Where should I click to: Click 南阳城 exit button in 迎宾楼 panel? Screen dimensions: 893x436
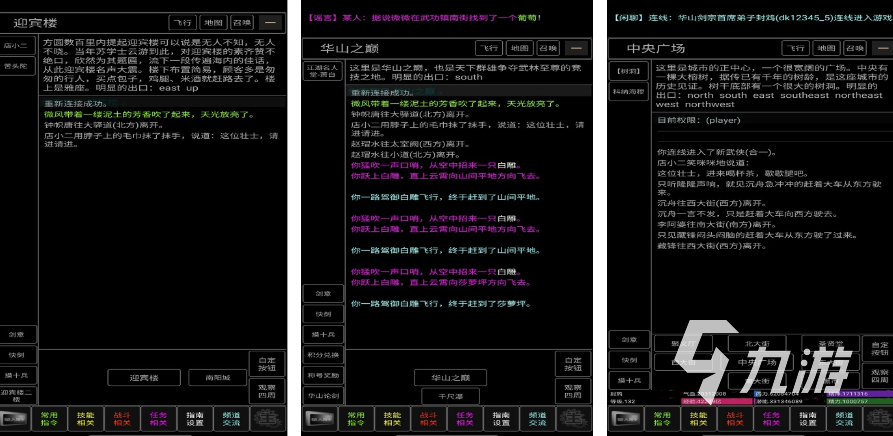click(x=217, y=377)
